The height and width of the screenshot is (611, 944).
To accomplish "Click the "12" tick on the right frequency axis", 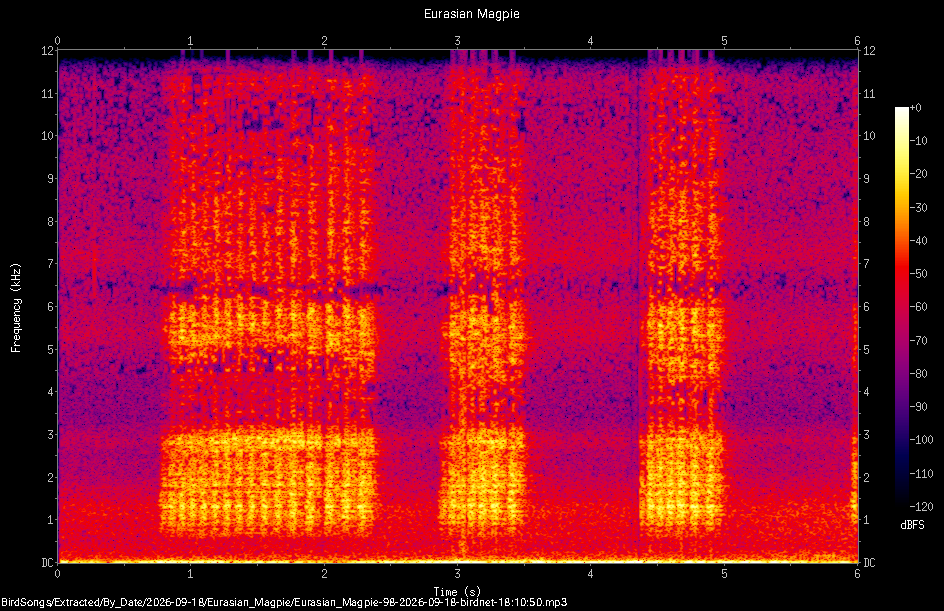I will tap(869, 51).
